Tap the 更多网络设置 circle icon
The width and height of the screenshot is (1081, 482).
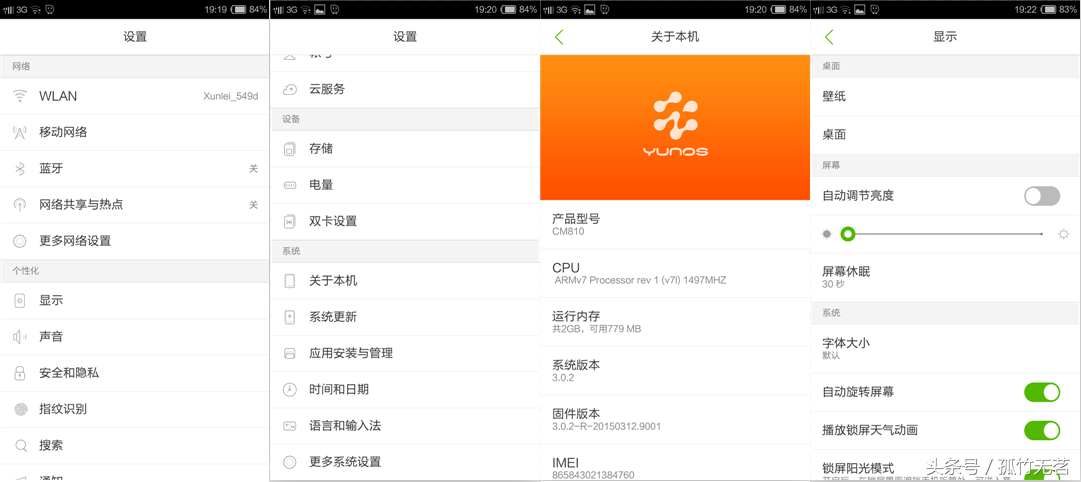click(20, 241)
